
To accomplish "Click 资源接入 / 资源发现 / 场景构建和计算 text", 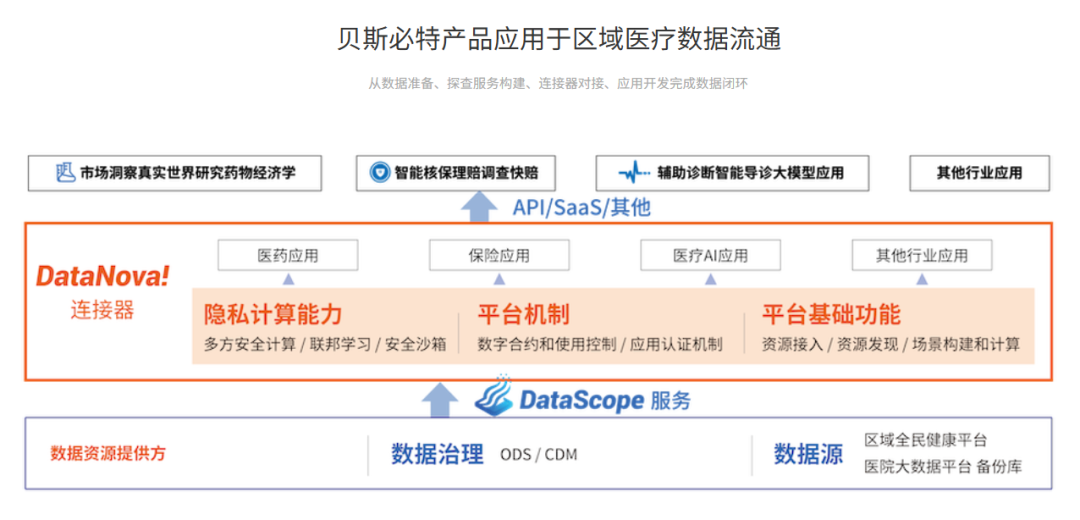I will pyautogui.click(x=891, y=344).
